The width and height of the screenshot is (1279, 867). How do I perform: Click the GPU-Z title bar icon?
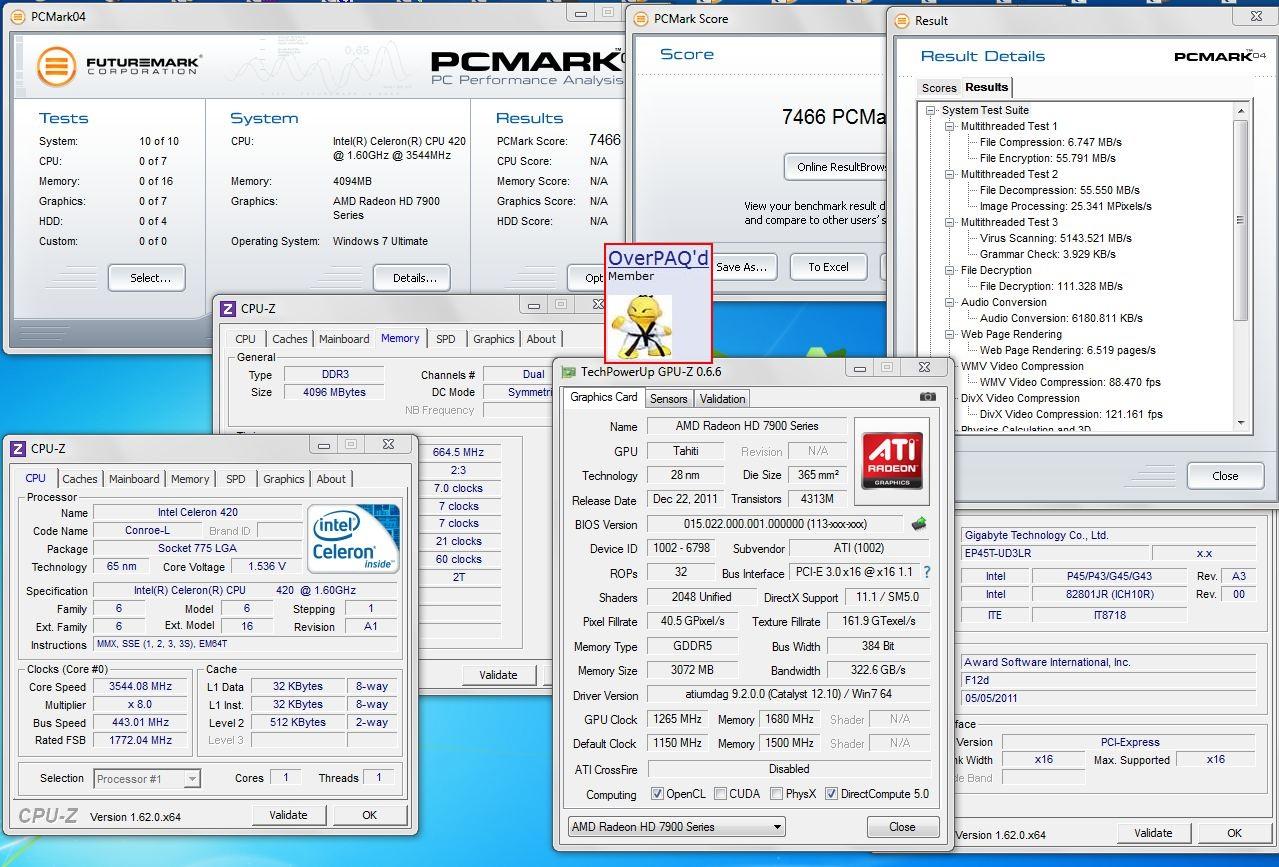(569, 372)
